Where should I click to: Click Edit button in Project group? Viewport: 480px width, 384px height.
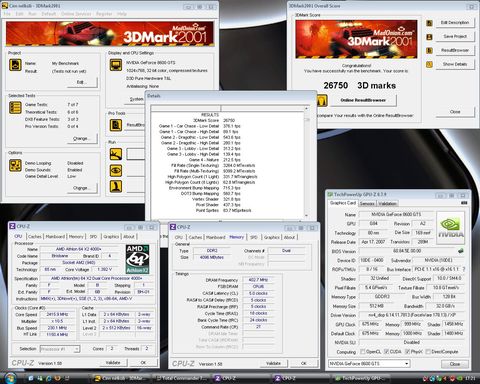tap(82, 82)
